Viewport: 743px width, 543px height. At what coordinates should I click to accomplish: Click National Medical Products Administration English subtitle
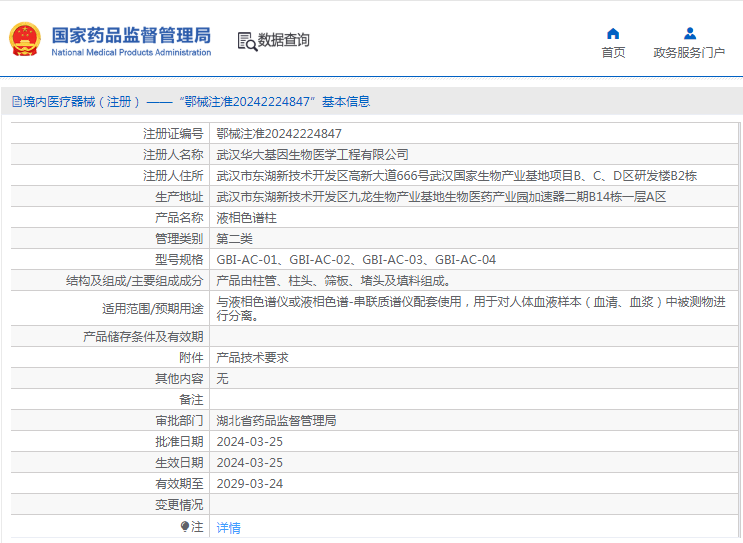click(x=131, y=52)
